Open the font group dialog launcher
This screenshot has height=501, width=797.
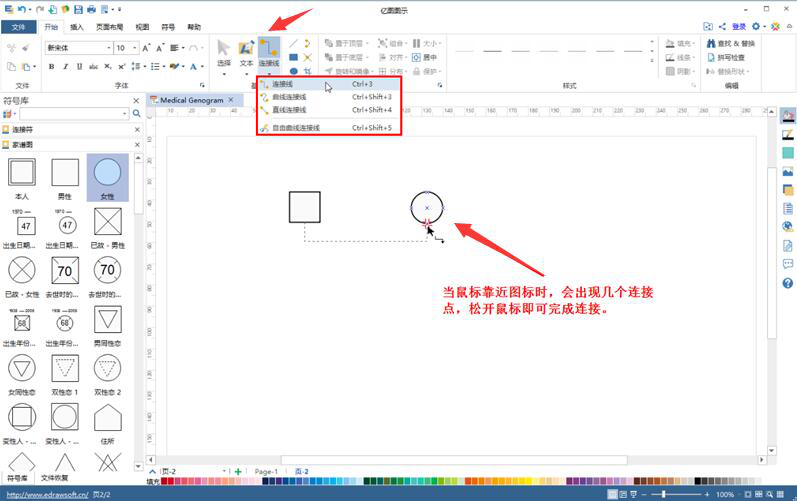(x=202, y=85)
